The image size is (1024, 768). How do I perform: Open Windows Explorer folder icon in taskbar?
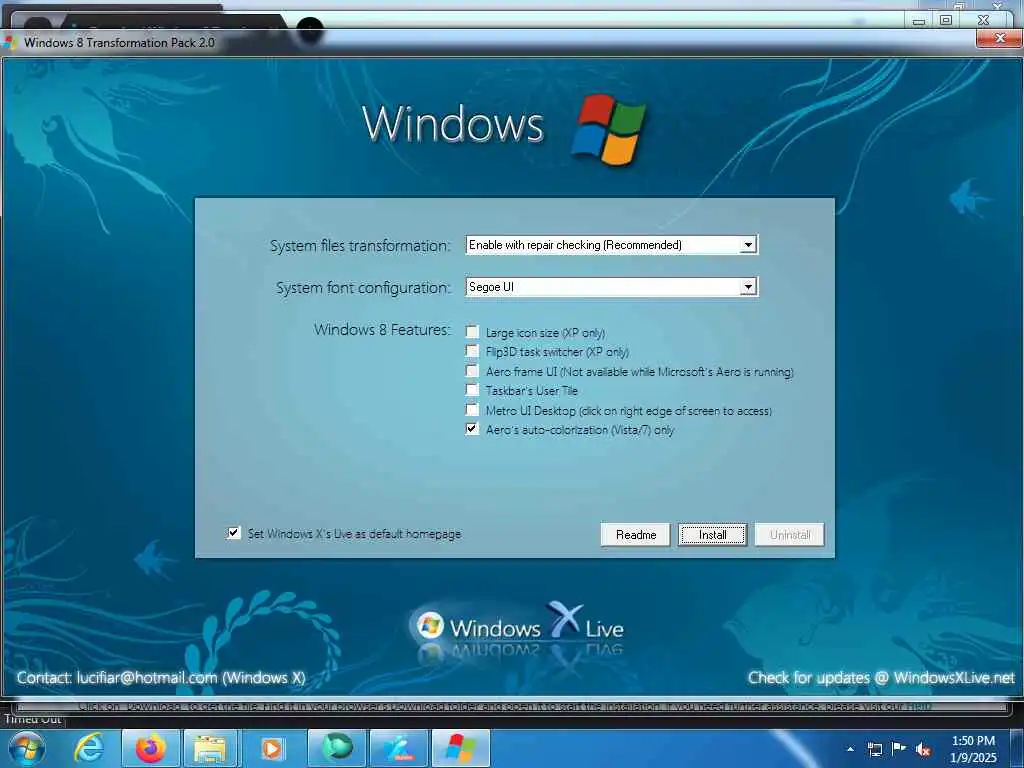[x=209, y=749]
